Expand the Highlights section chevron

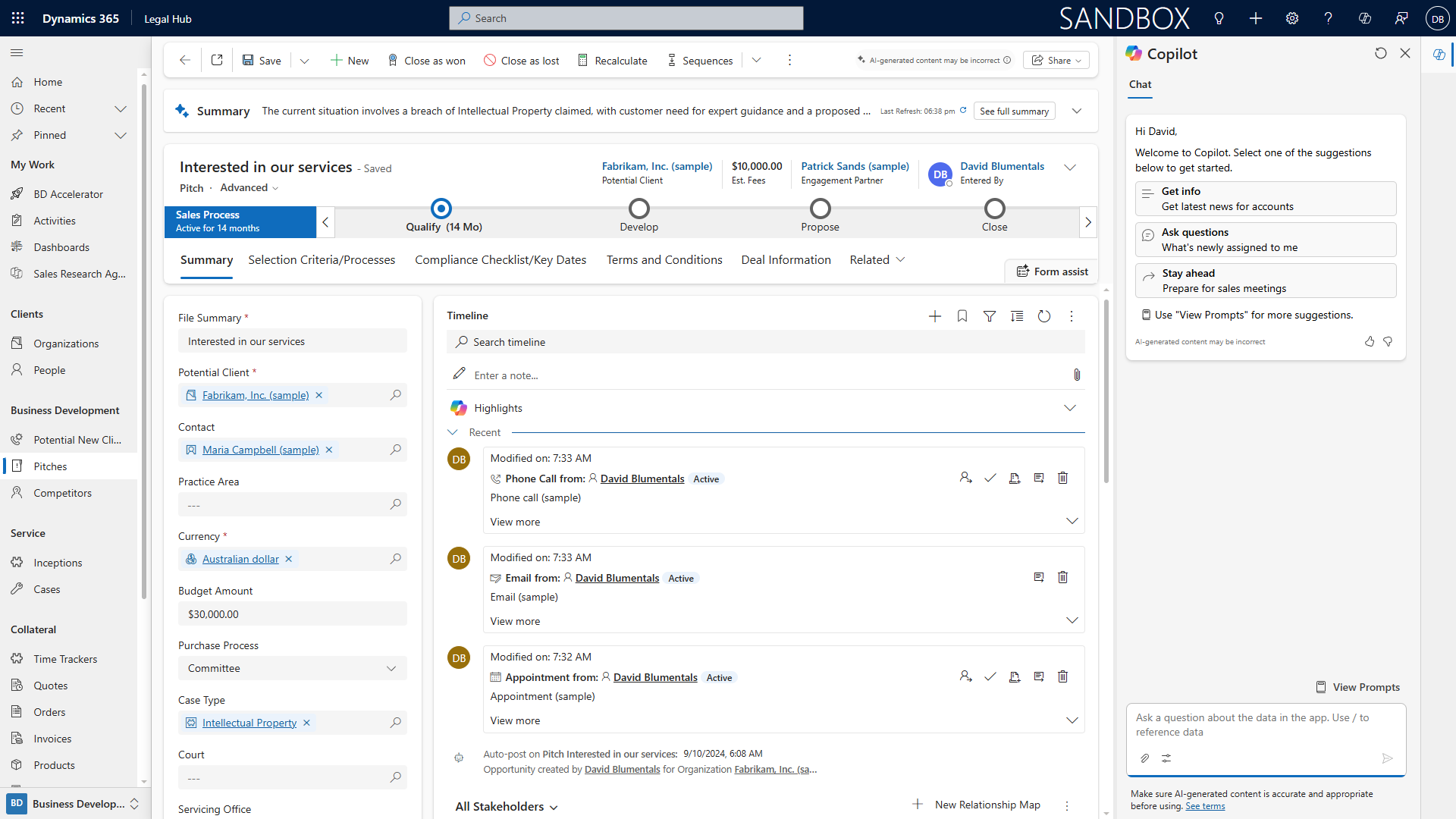(1069, 408)
